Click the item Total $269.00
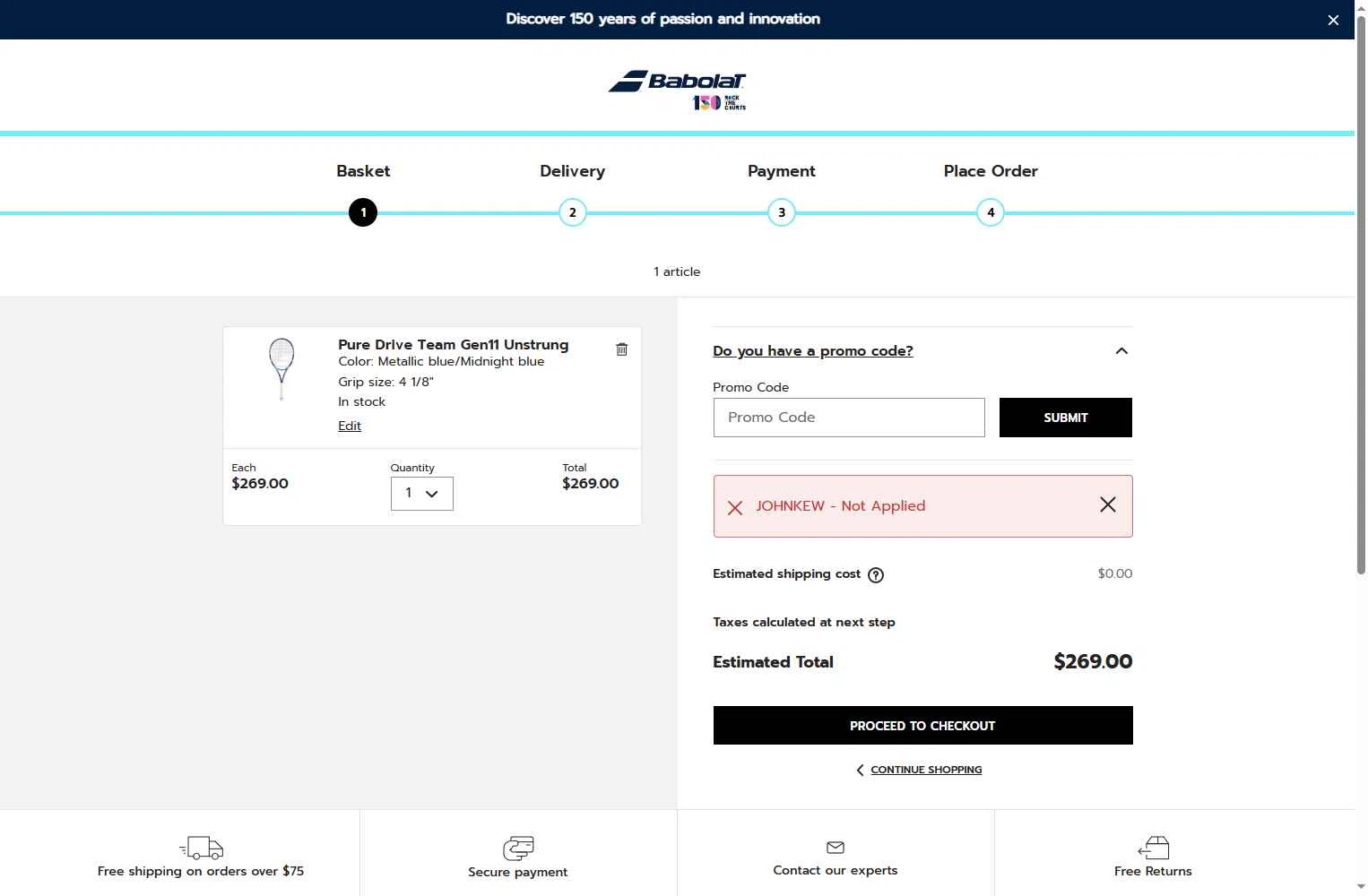 click(x=591, y=483)
